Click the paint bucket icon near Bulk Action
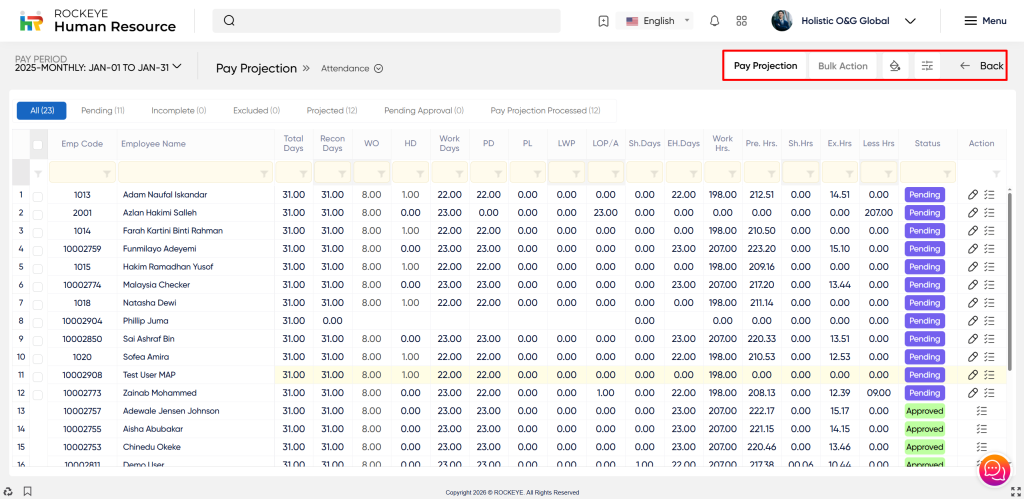1024x499 pixels. tap(895, 66)
